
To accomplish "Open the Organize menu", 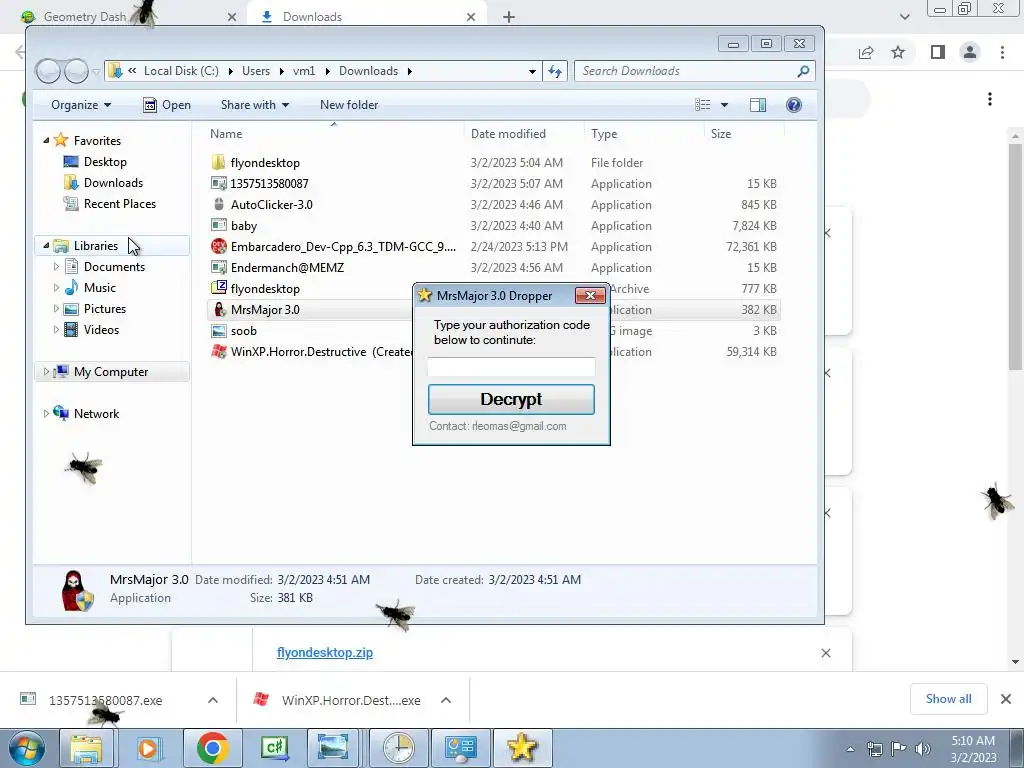I will tap(81, 105).
